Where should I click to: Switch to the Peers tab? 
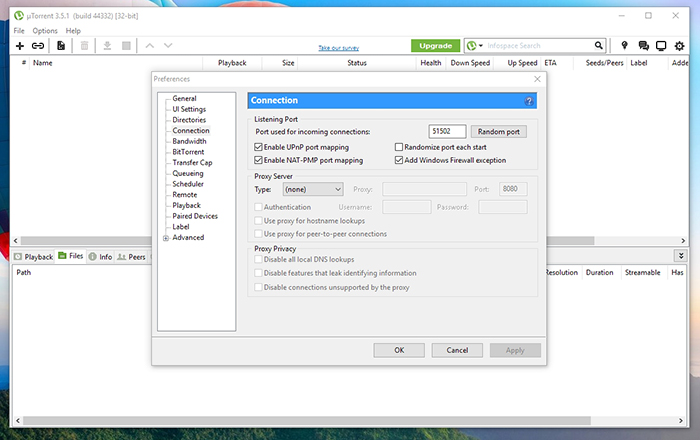[132, 257]
